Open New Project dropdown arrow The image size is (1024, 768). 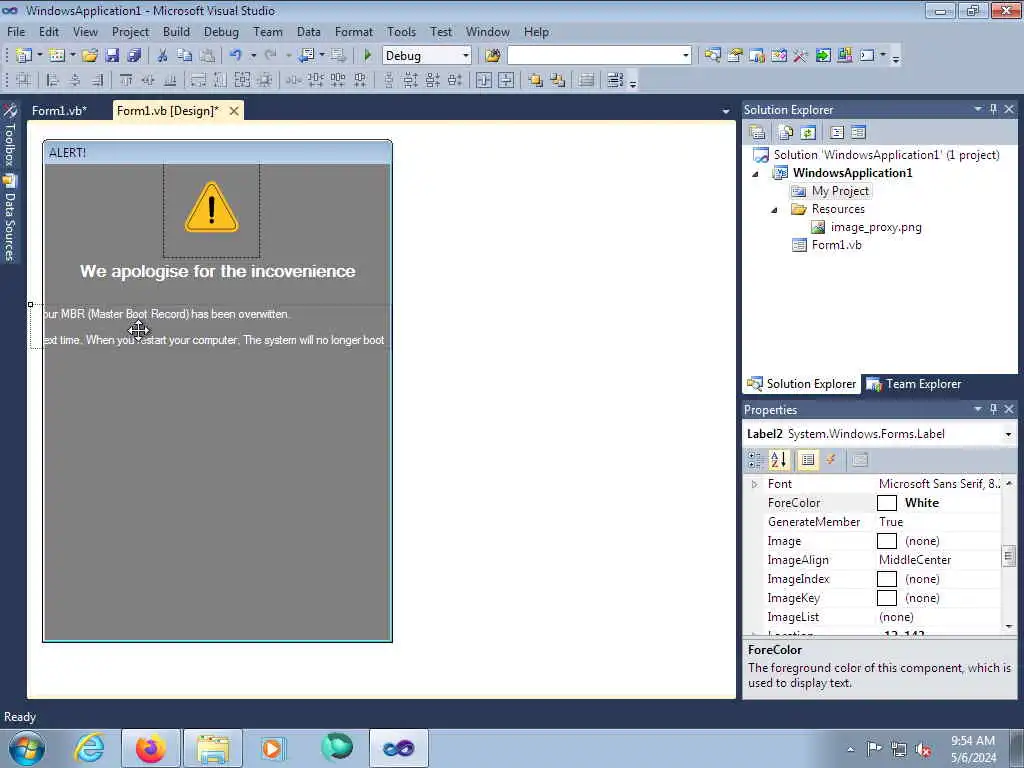tap(39, 56)
